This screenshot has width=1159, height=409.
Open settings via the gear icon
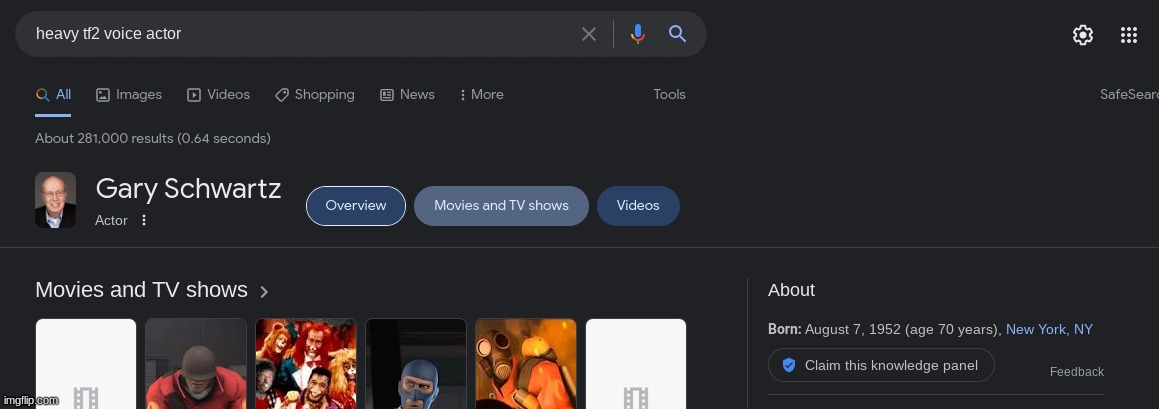click(x=1082, y=35)
